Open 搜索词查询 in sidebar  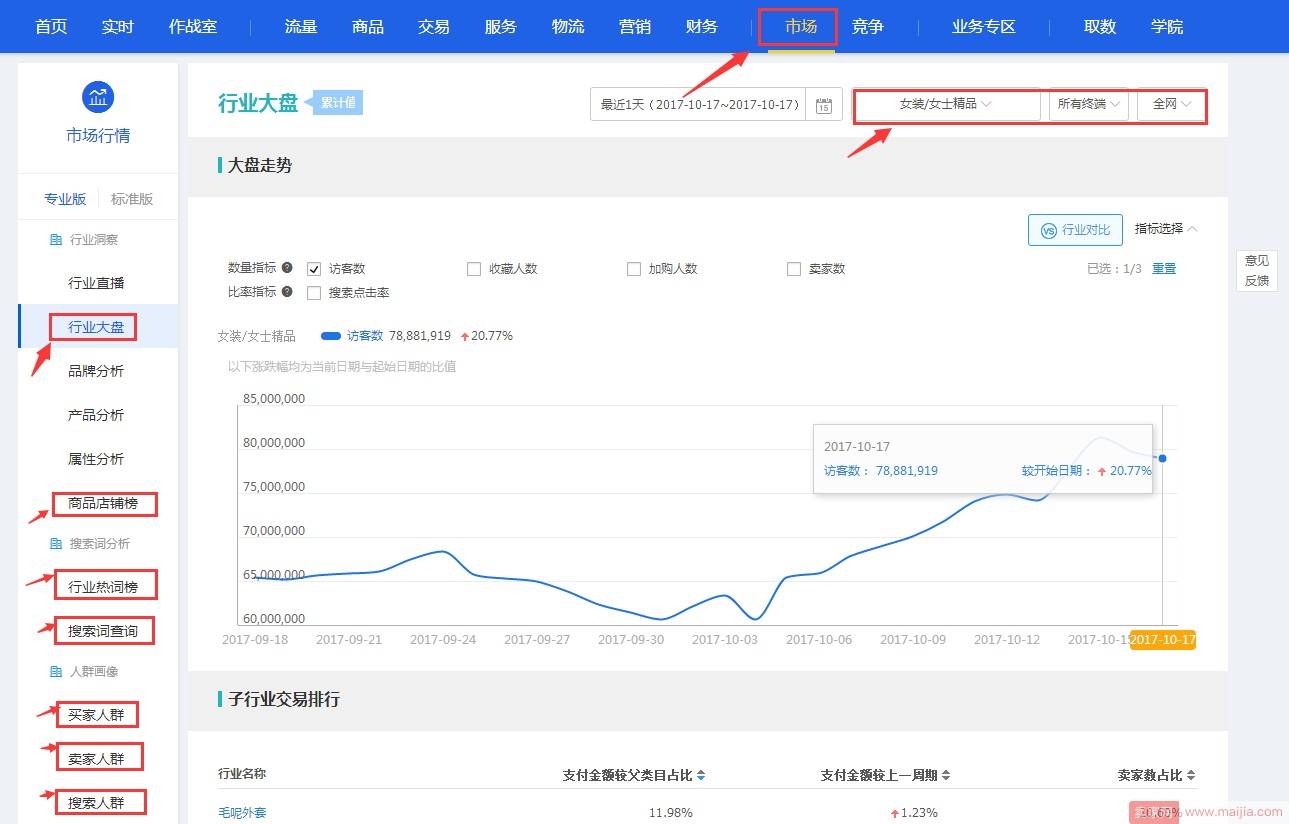103,631
